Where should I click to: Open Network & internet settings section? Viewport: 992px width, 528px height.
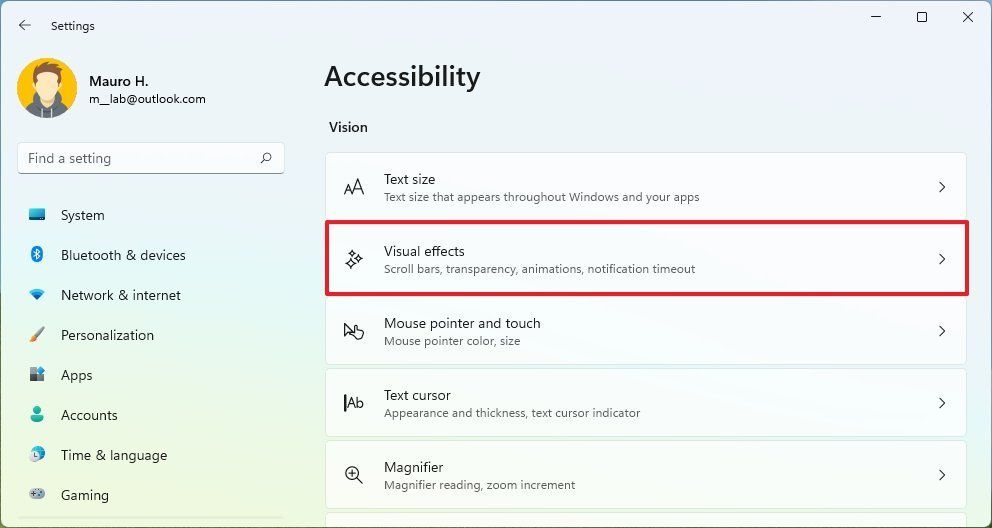[x=120, y=295]
